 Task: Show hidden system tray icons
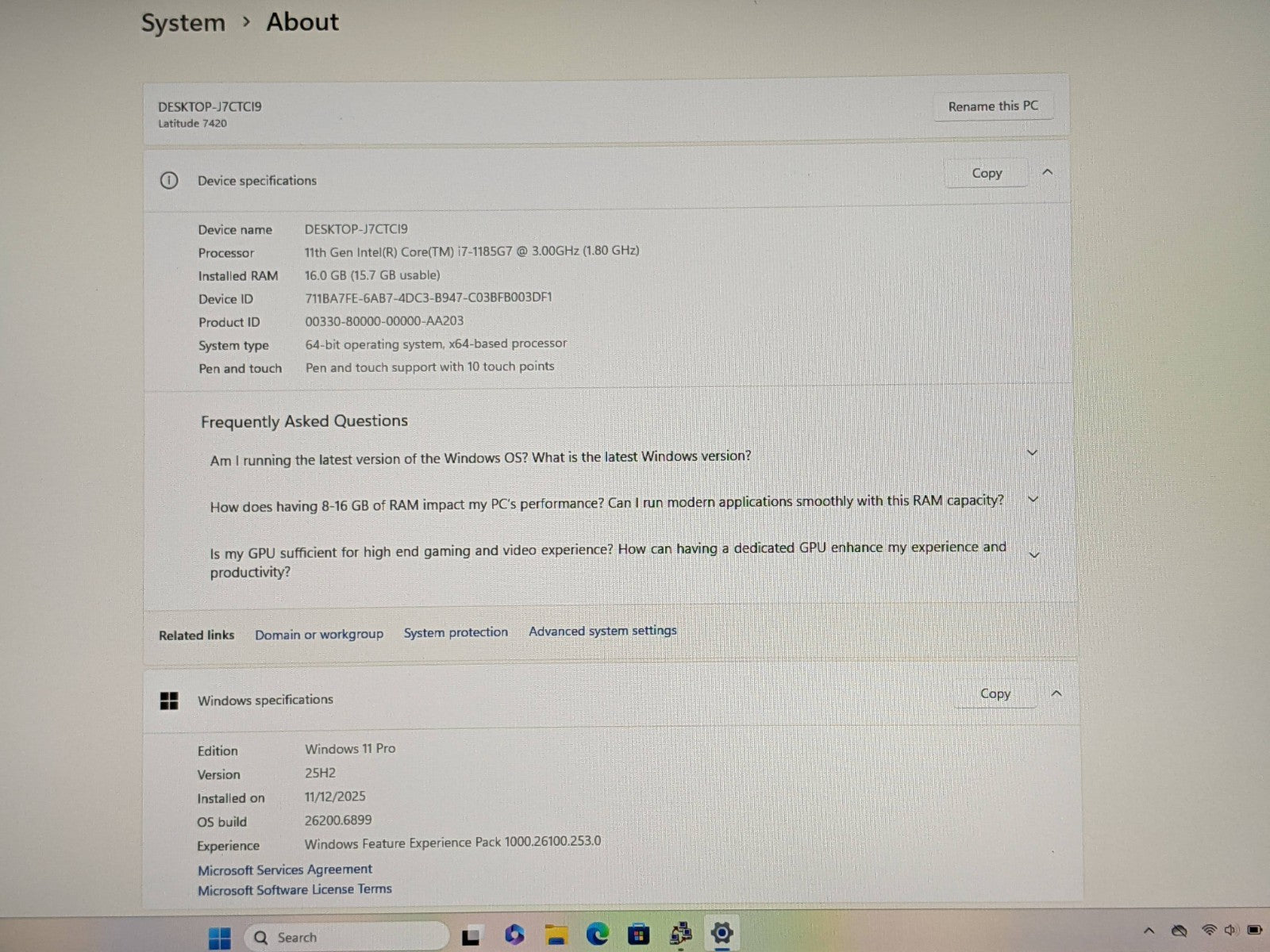(x=1149, y=931)
